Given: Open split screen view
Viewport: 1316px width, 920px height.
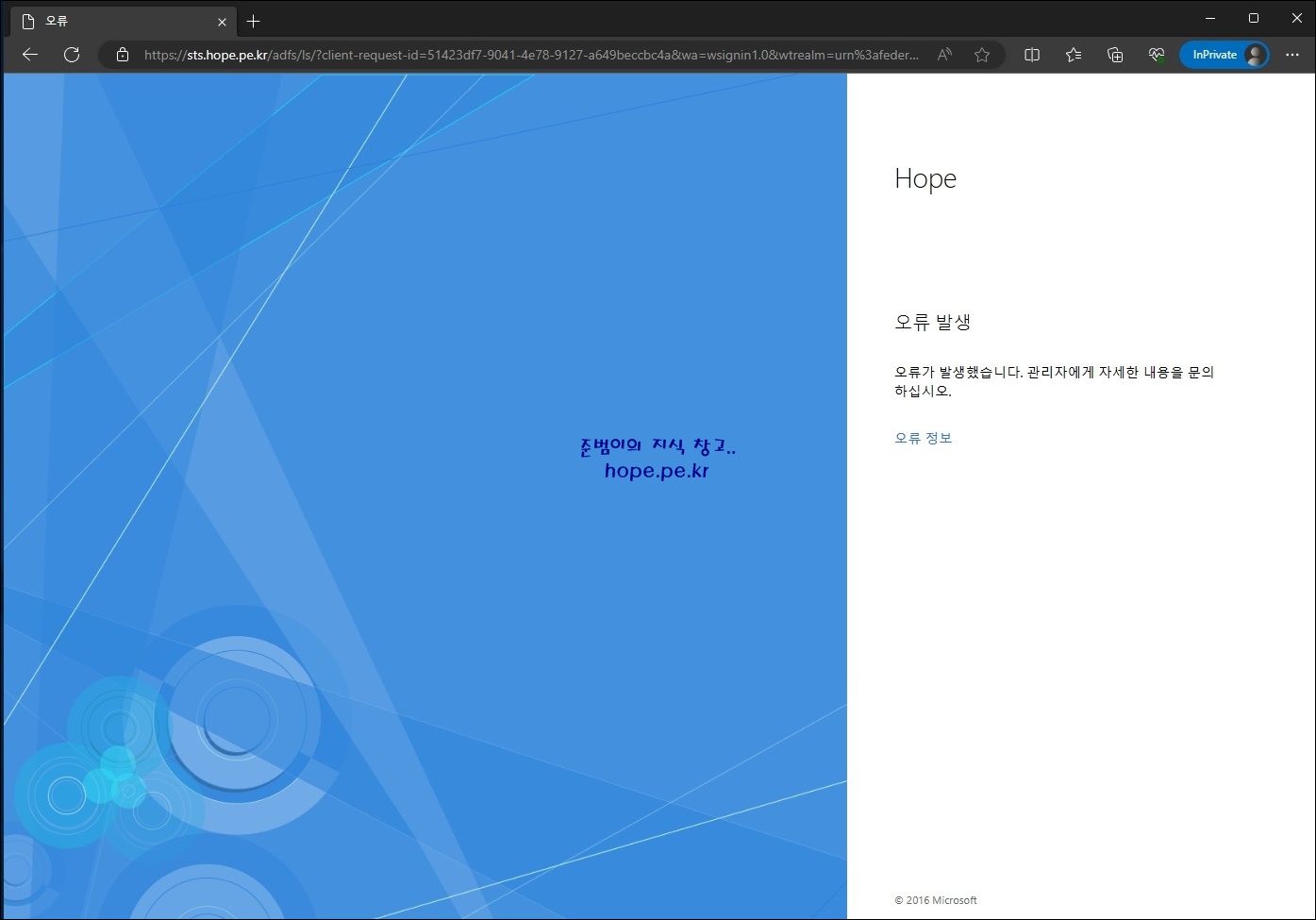Looking at the screenshot, I should point(1032,55).
